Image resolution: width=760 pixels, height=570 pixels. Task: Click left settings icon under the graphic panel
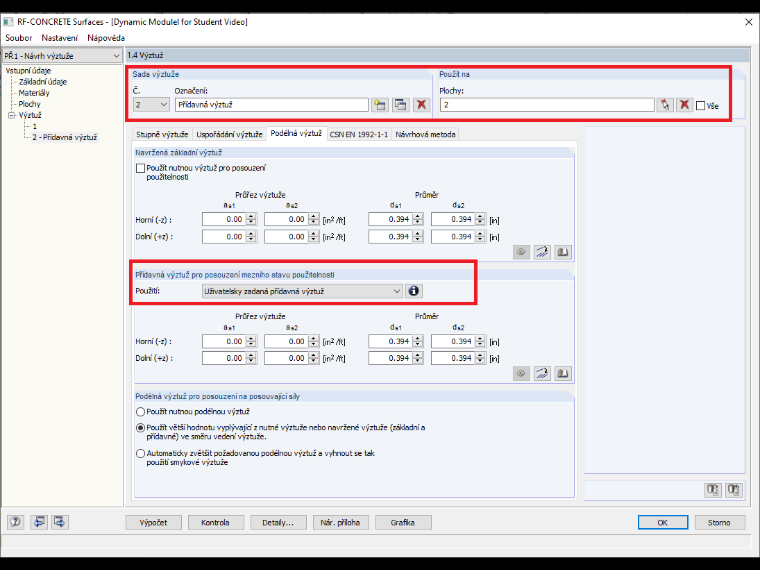712,490
